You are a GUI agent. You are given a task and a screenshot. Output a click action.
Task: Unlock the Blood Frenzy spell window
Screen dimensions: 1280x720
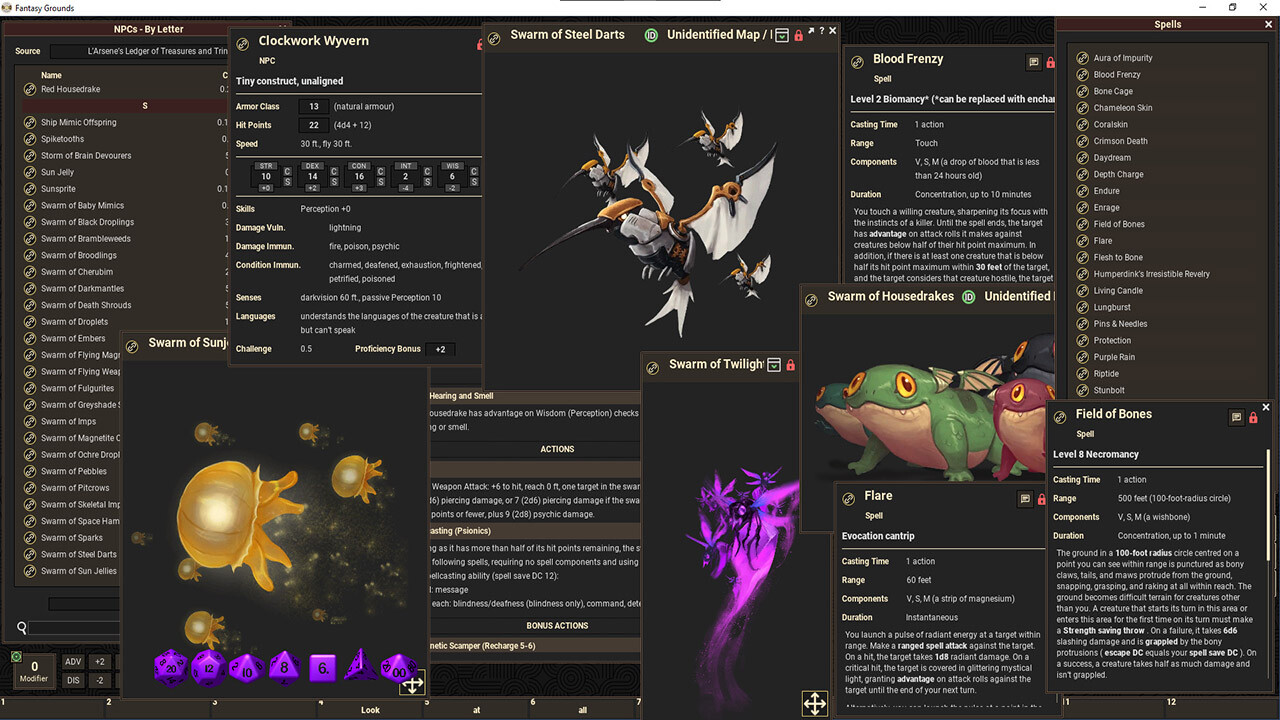[x=1051, y=62]
